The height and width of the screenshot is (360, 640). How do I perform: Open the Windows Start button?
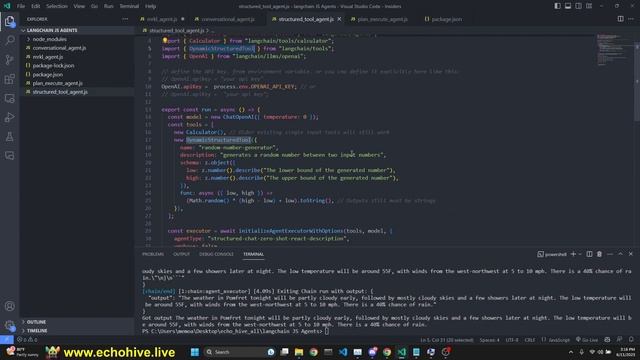(195, 352)
